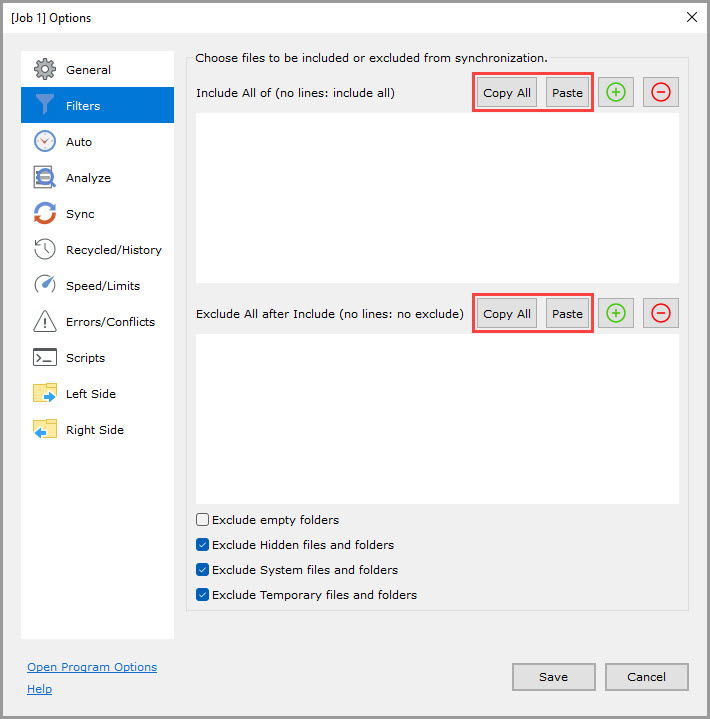Open the Speed/Limits section
This screenshot has height=719, width=710.
tap(102, 286)
